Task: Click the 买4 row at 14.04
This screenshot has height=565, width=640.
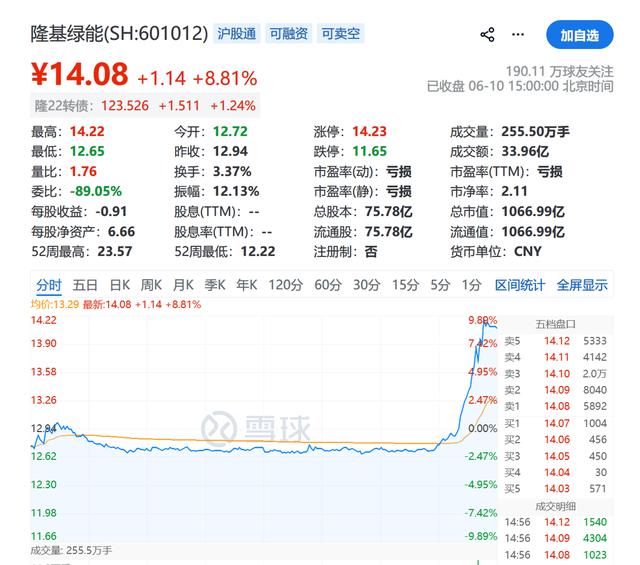Action: (x=556, y=472)
